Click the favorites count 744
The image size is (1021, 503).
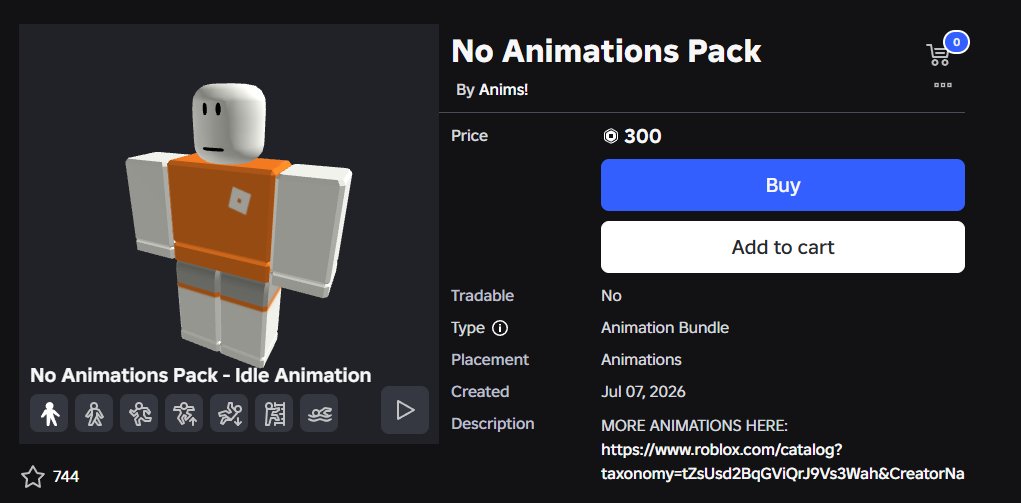[66, 477]
